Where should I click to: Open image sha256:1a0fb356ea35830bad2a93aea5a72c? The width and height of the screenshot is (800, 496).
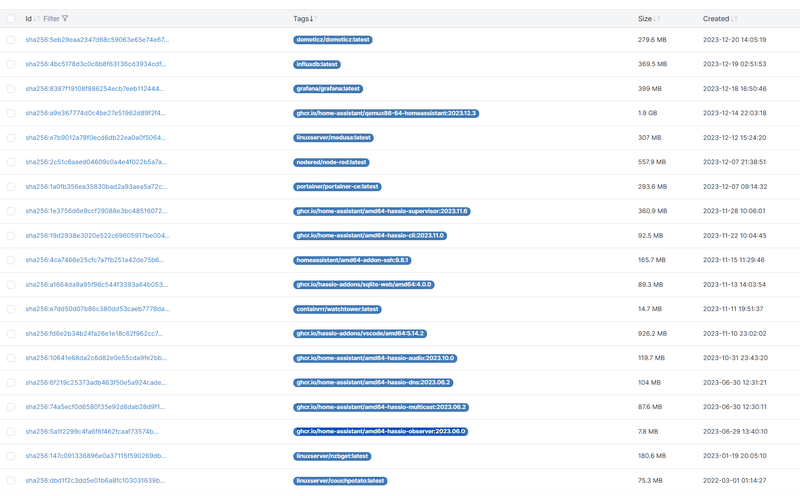[96, 186]
